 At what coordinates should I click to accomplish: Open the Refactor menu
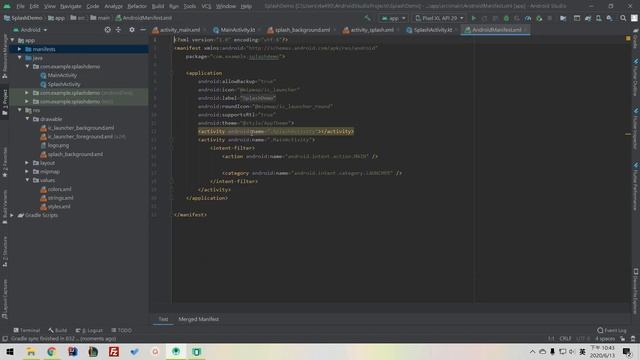pos(137,6)
